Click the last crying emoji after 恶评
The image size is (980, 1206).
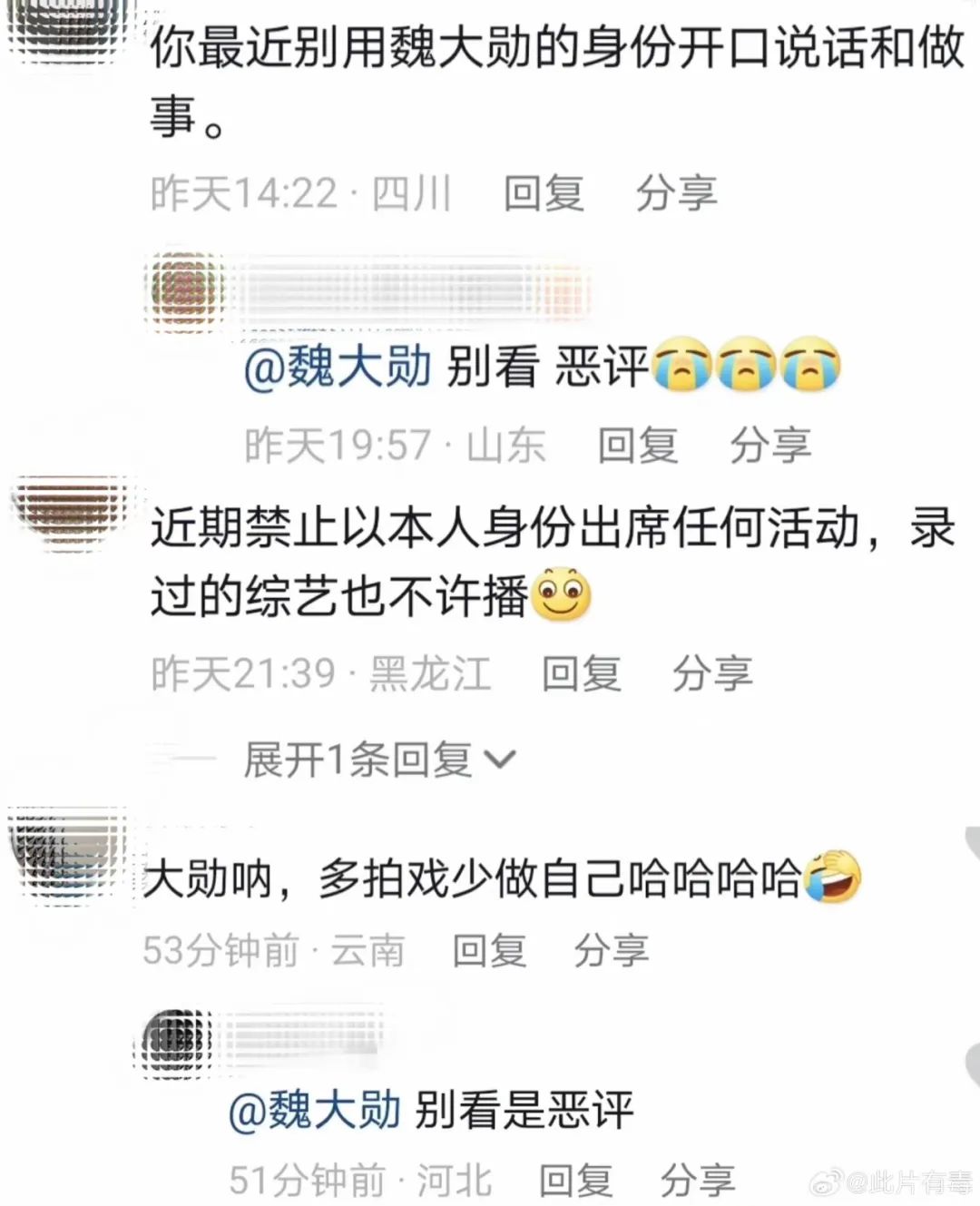[811, 365]
